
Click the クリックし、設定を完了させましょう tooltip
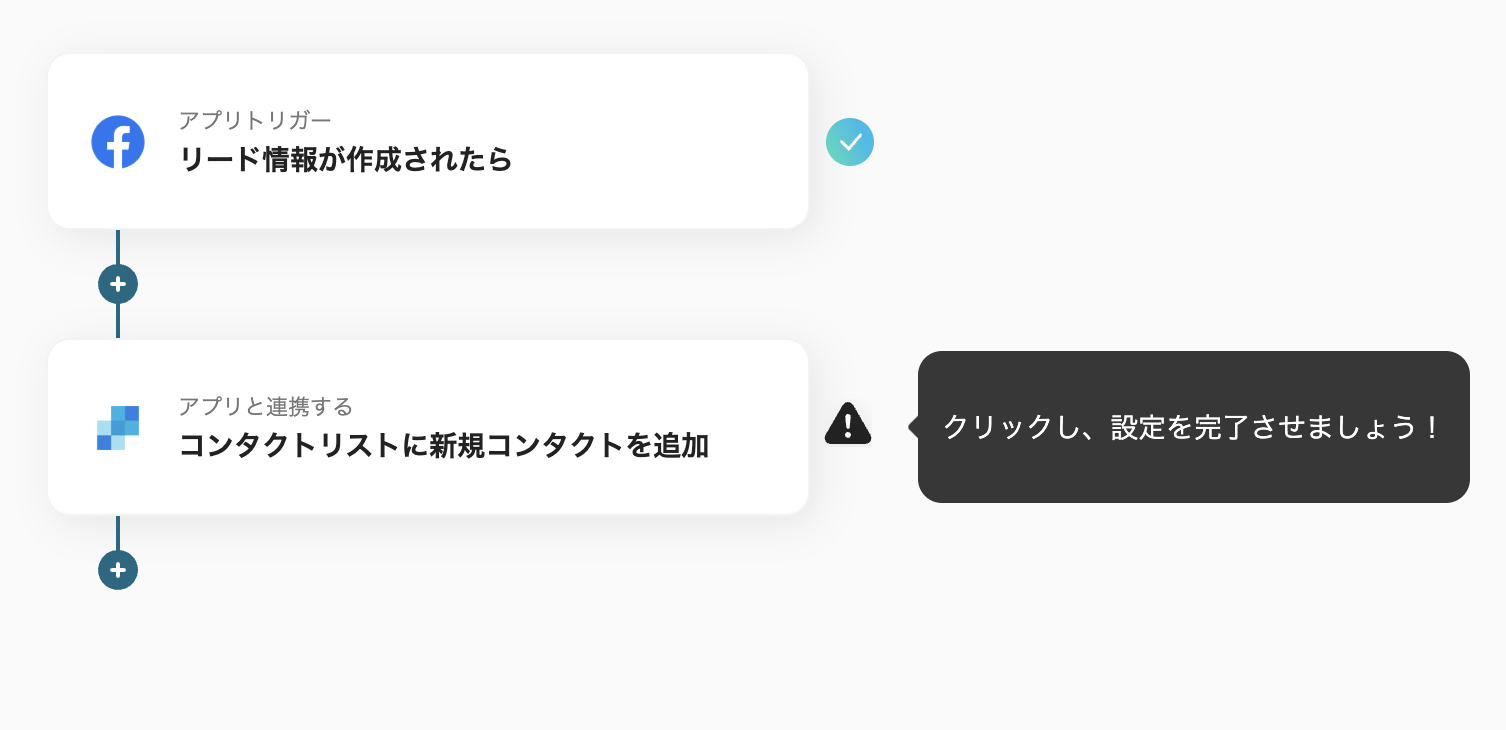click(1192, 427)
